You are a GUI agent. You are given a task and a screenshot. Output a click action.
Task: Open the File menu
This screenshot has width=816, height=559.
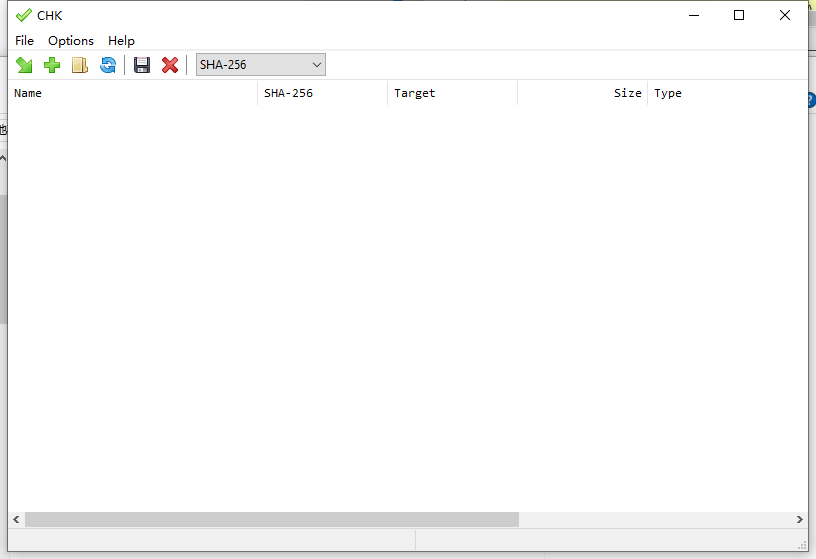click(x=24, y=41)
